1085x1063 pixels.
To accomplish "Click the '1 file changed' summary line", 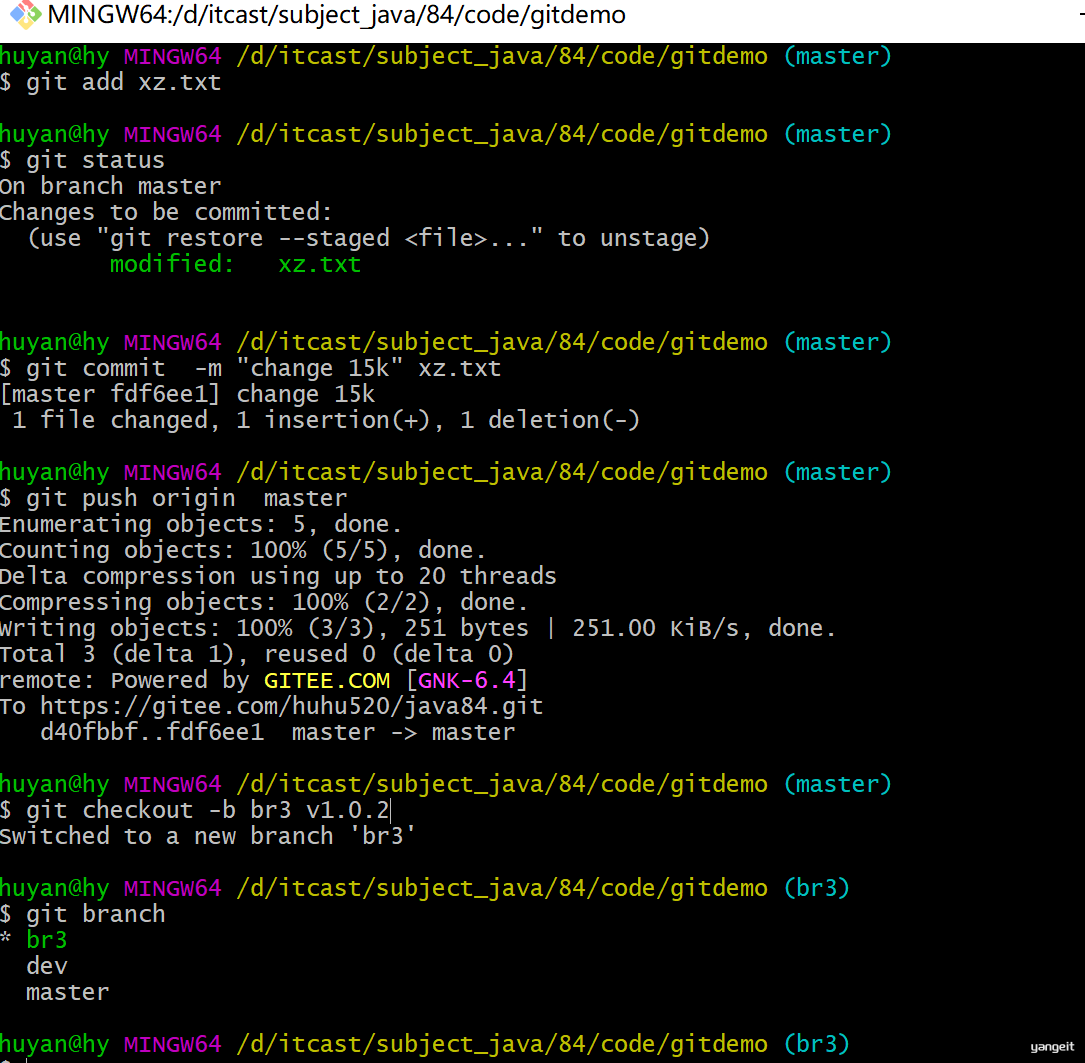I will [x=326, y=420].
